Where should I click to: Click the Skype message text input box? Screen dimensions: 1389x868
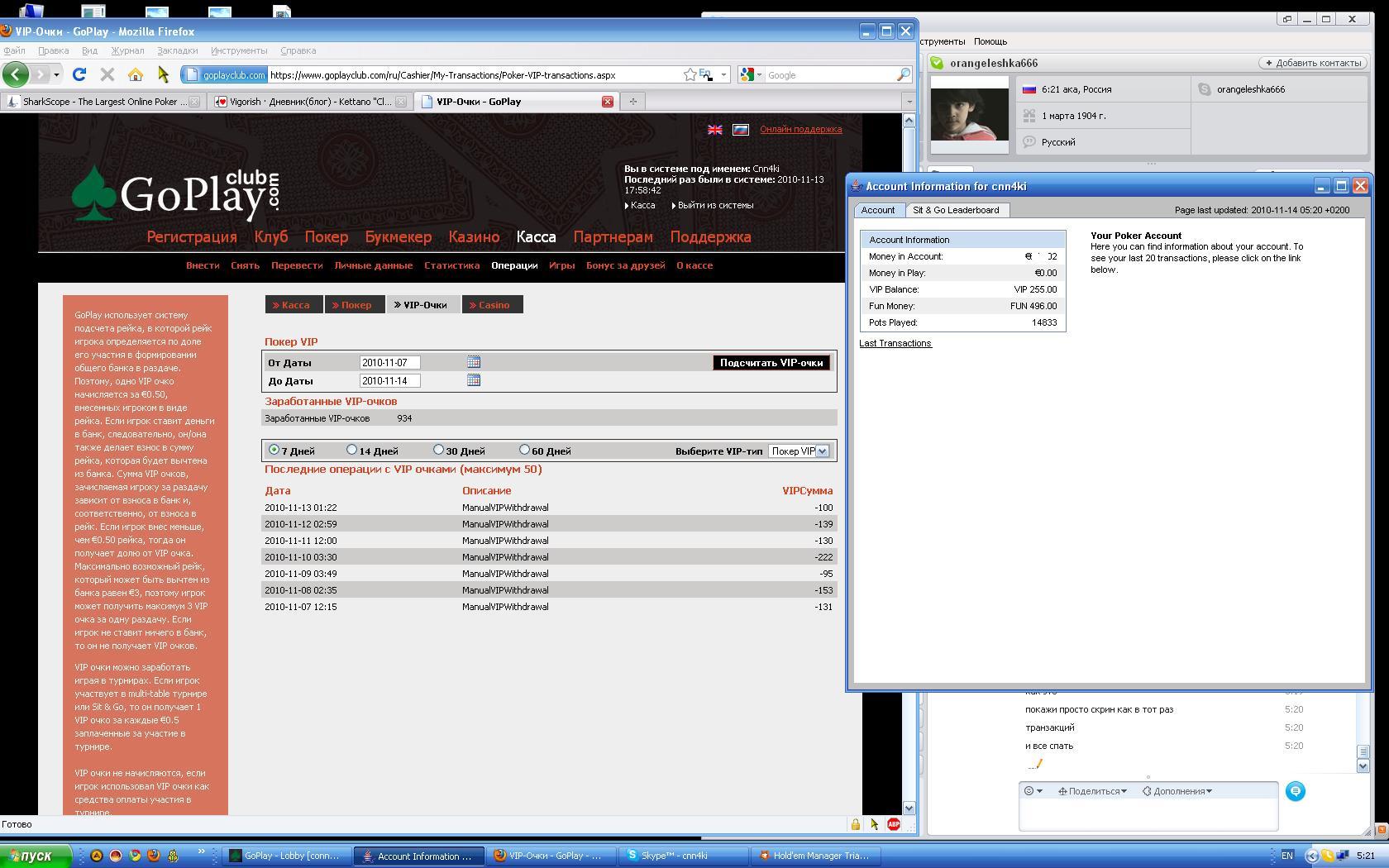tap(1148, 813)
